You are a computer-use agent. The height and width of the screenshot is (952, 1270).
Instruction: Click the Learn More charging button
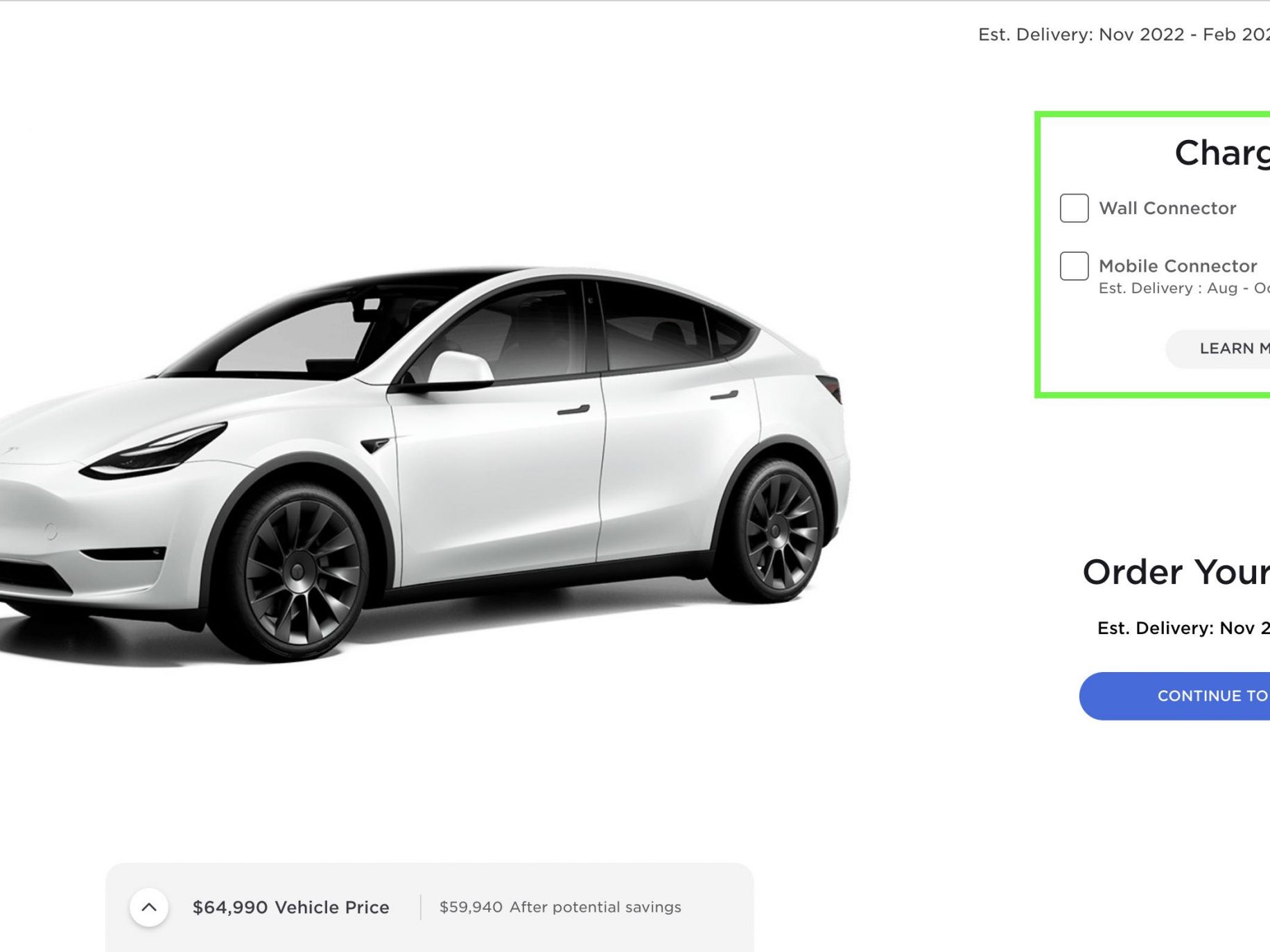(x=1219, y=349)
